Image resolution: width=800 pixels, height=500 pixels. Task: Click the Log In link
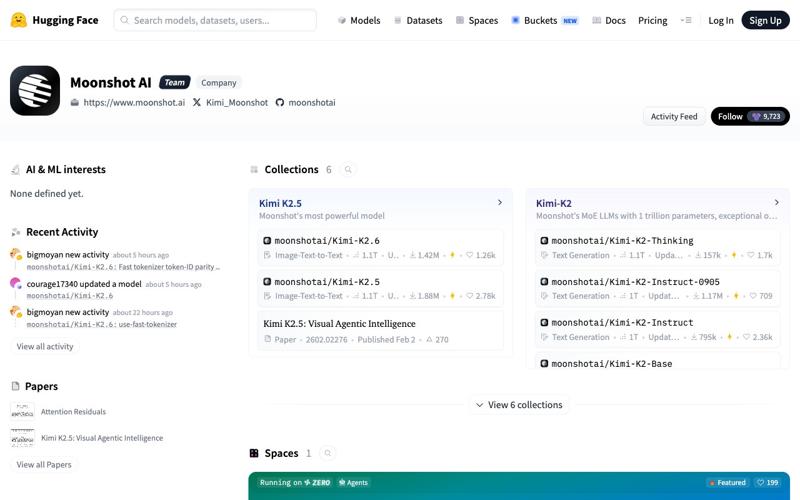720,20
